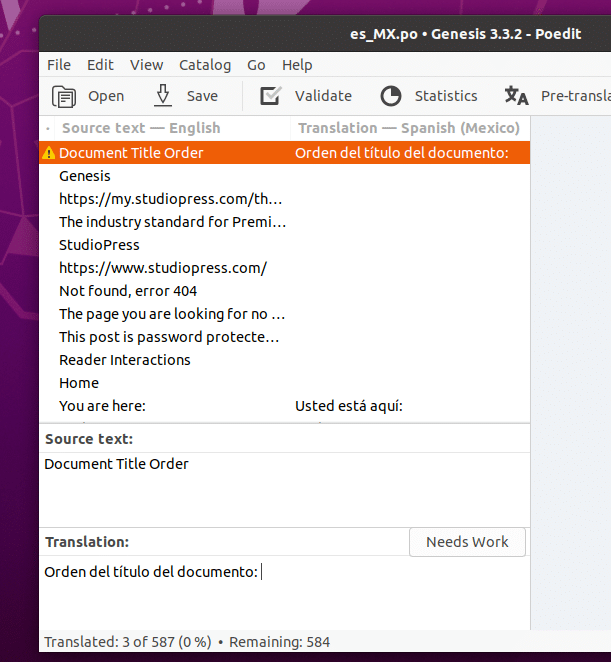Viewport: 611px width, 662px height.
Task: Click the Statistics pie chart icon
Action: point(391,96)
